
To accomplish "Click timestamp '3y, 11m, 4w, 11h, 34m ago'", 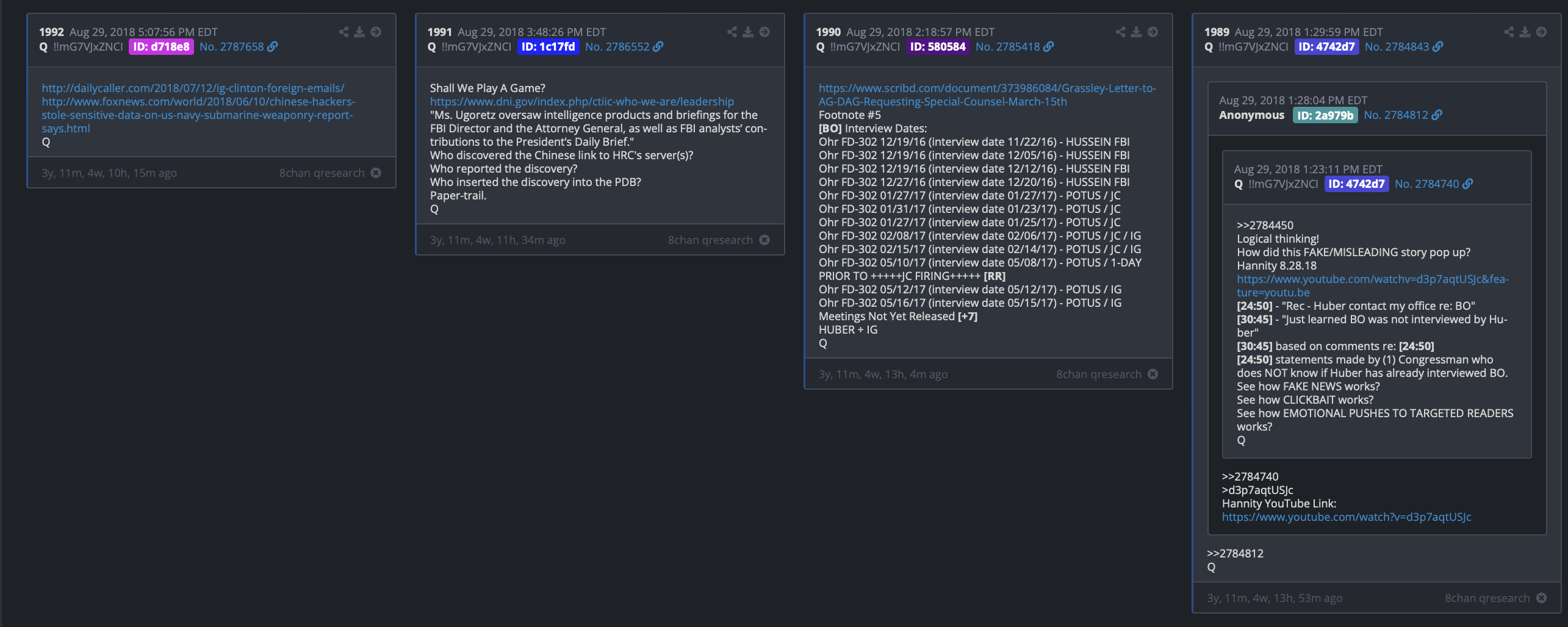I will (x=497, y=240).
